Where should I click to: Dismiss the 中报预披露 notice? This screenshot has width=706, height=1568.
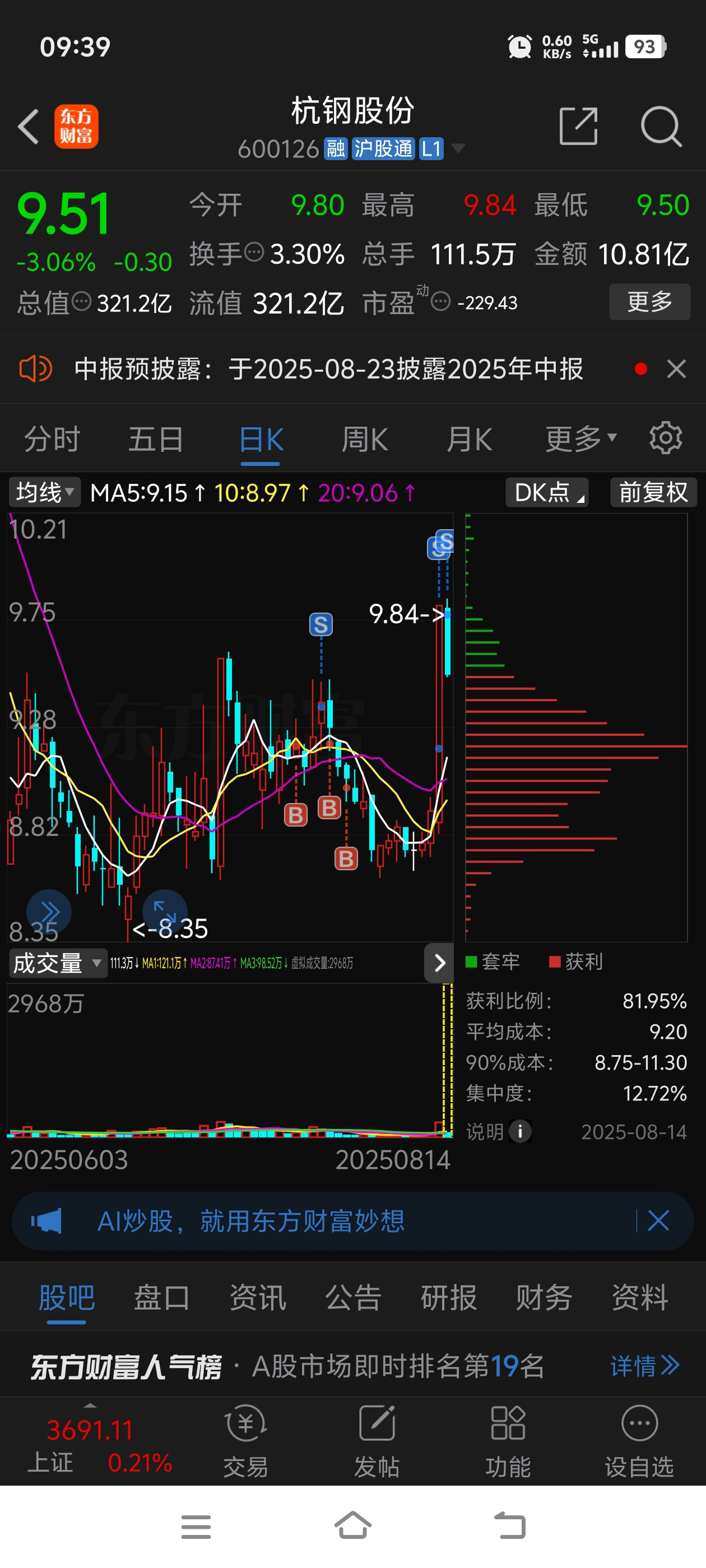[x=676, y=369]
